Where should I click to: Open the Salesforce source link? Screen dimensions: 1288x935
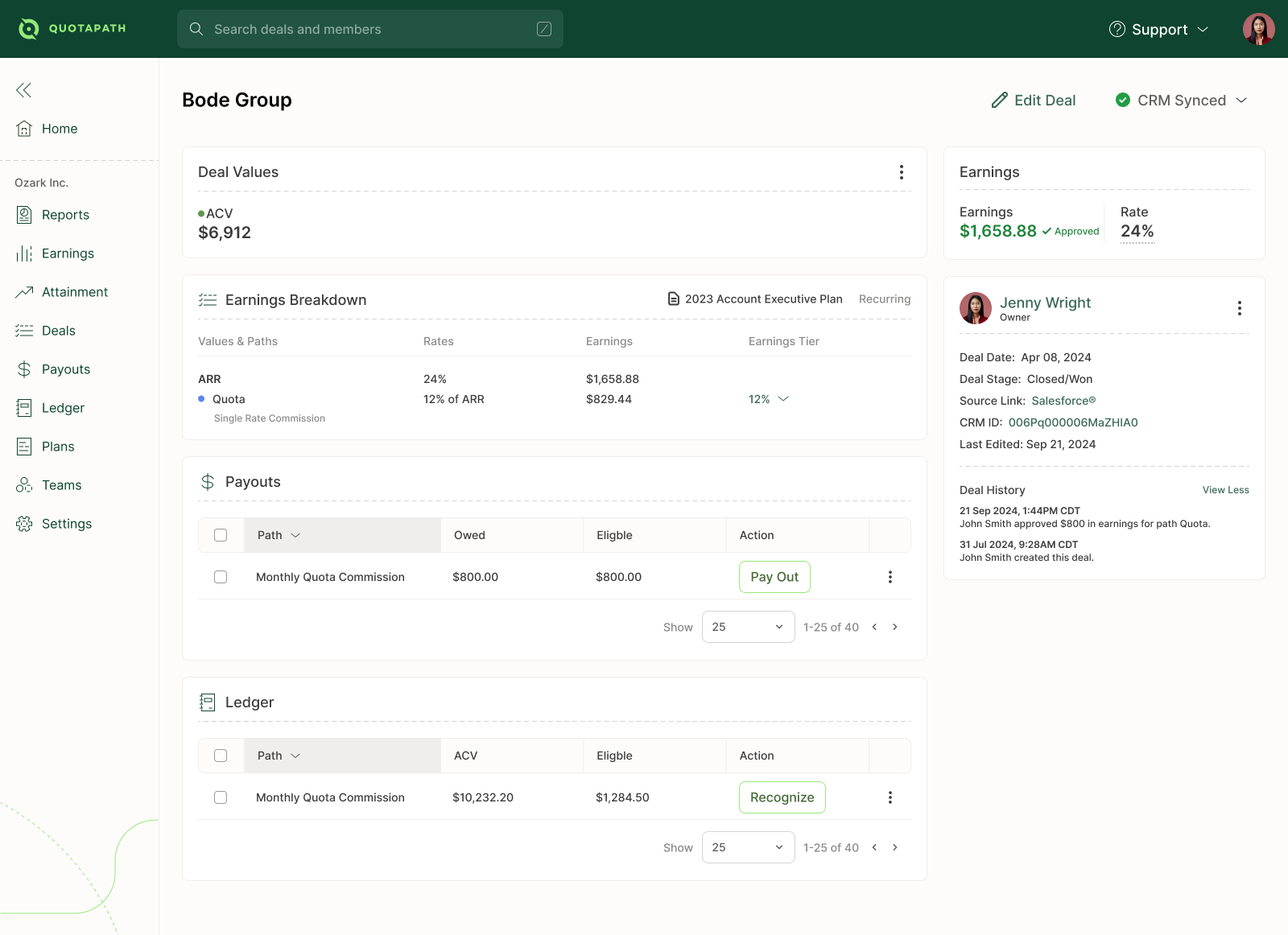[x=1063, y=401]
